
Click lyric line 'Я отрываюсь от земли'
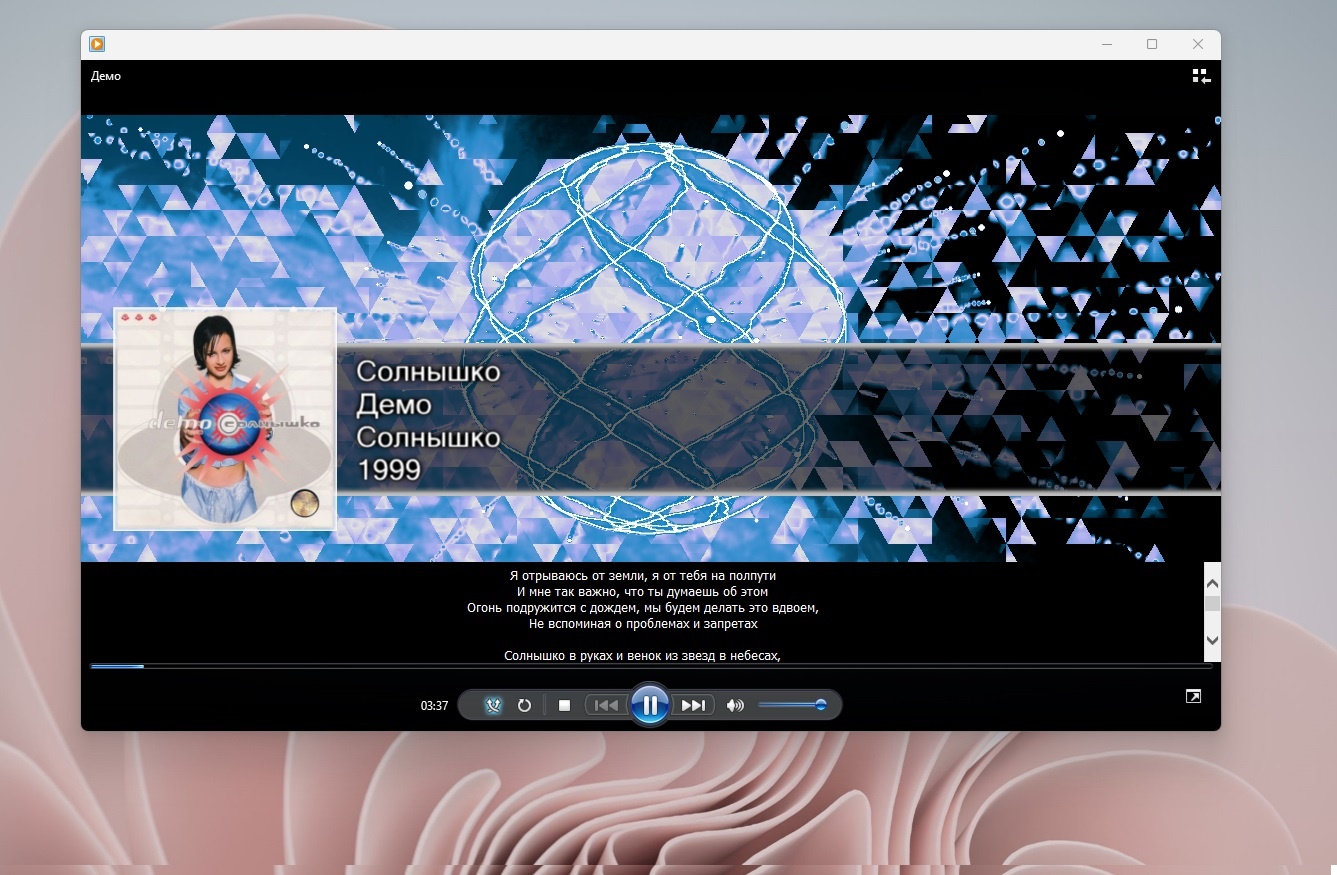[x=643, y=576]
